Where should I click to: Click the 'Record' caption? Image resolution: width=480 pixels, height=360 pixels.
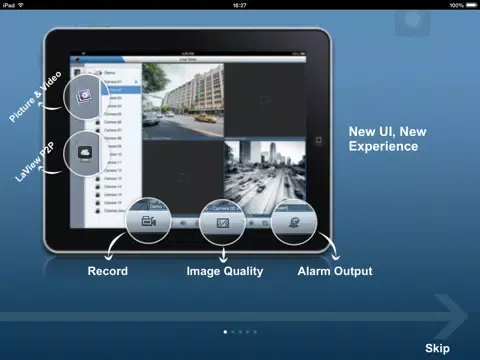click(108, 271)
